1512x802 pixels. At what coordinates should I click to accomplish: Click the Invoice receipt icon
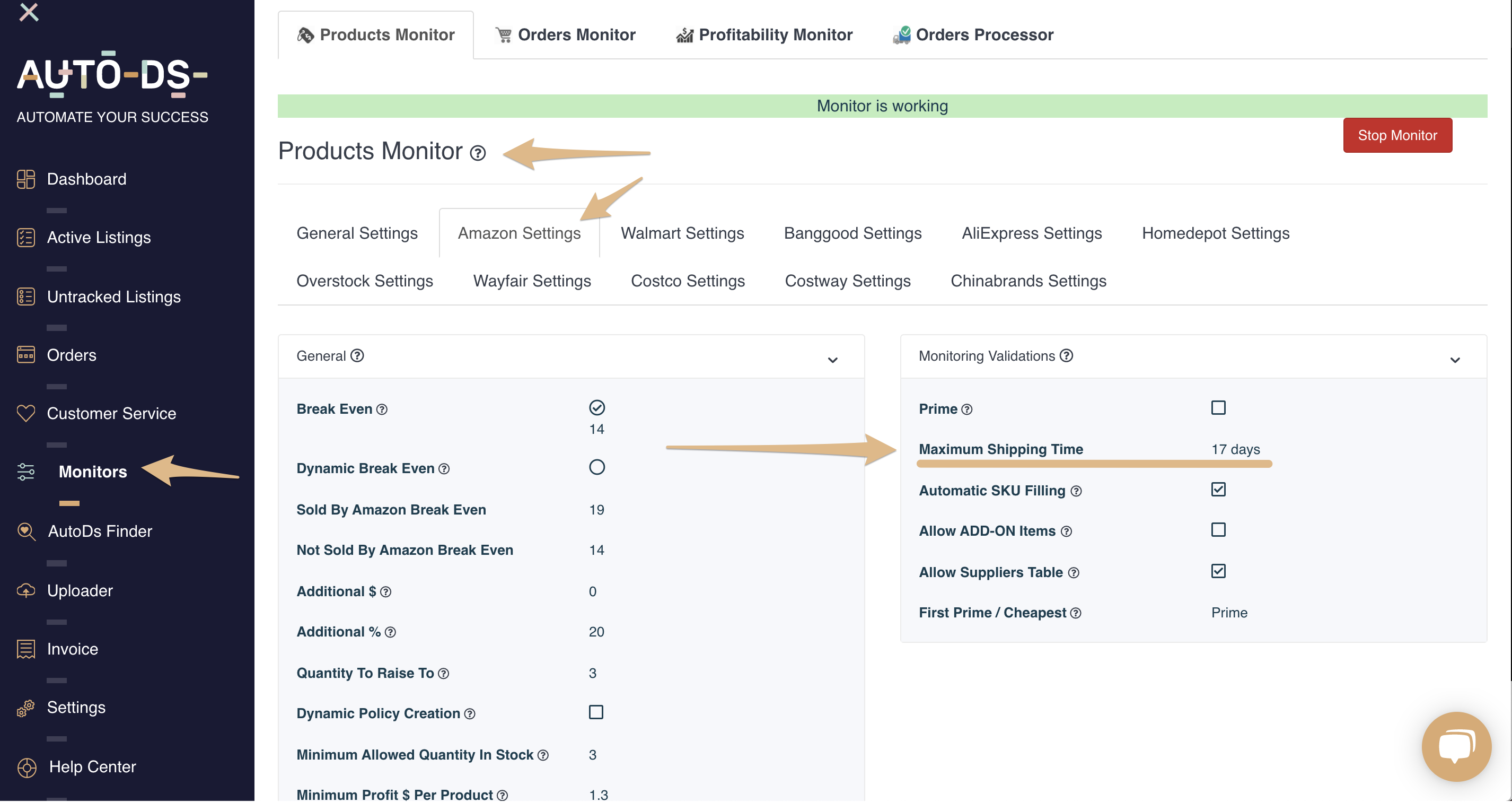(x=26, y=649)
